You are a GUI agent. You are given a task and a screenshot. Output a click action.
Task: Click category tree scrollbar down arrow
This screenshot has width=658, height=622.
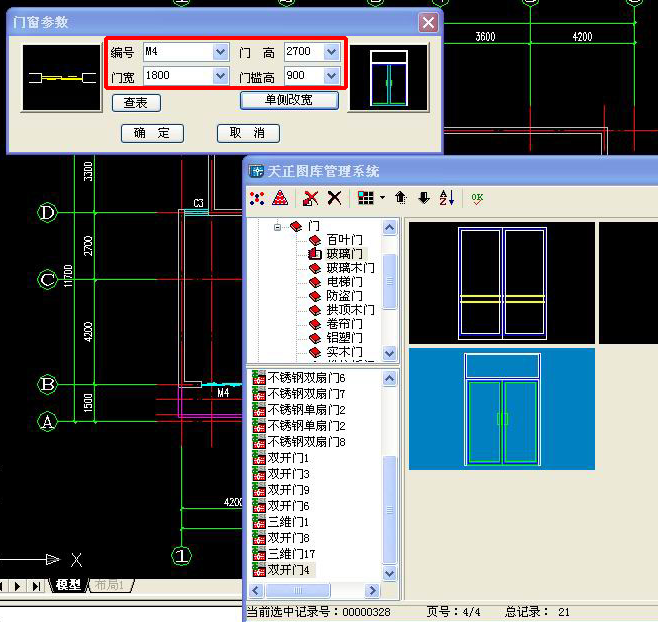(389, 353)
